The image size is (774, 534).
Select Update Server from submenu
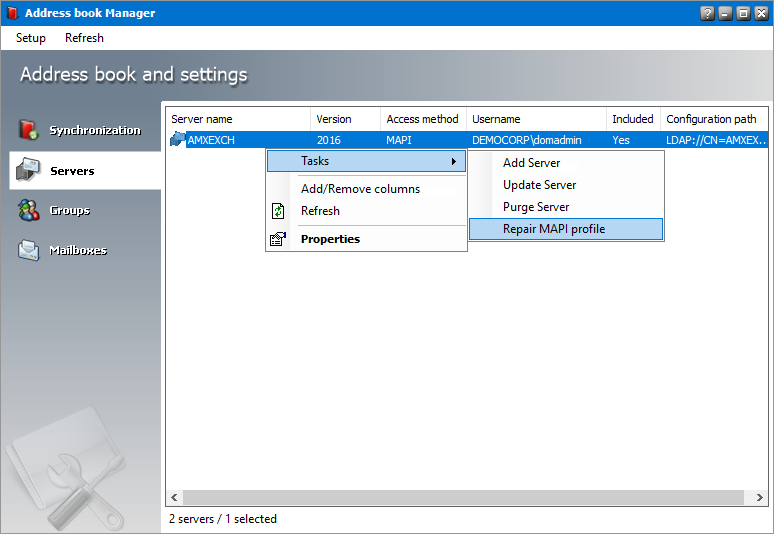tap(539, 185)
